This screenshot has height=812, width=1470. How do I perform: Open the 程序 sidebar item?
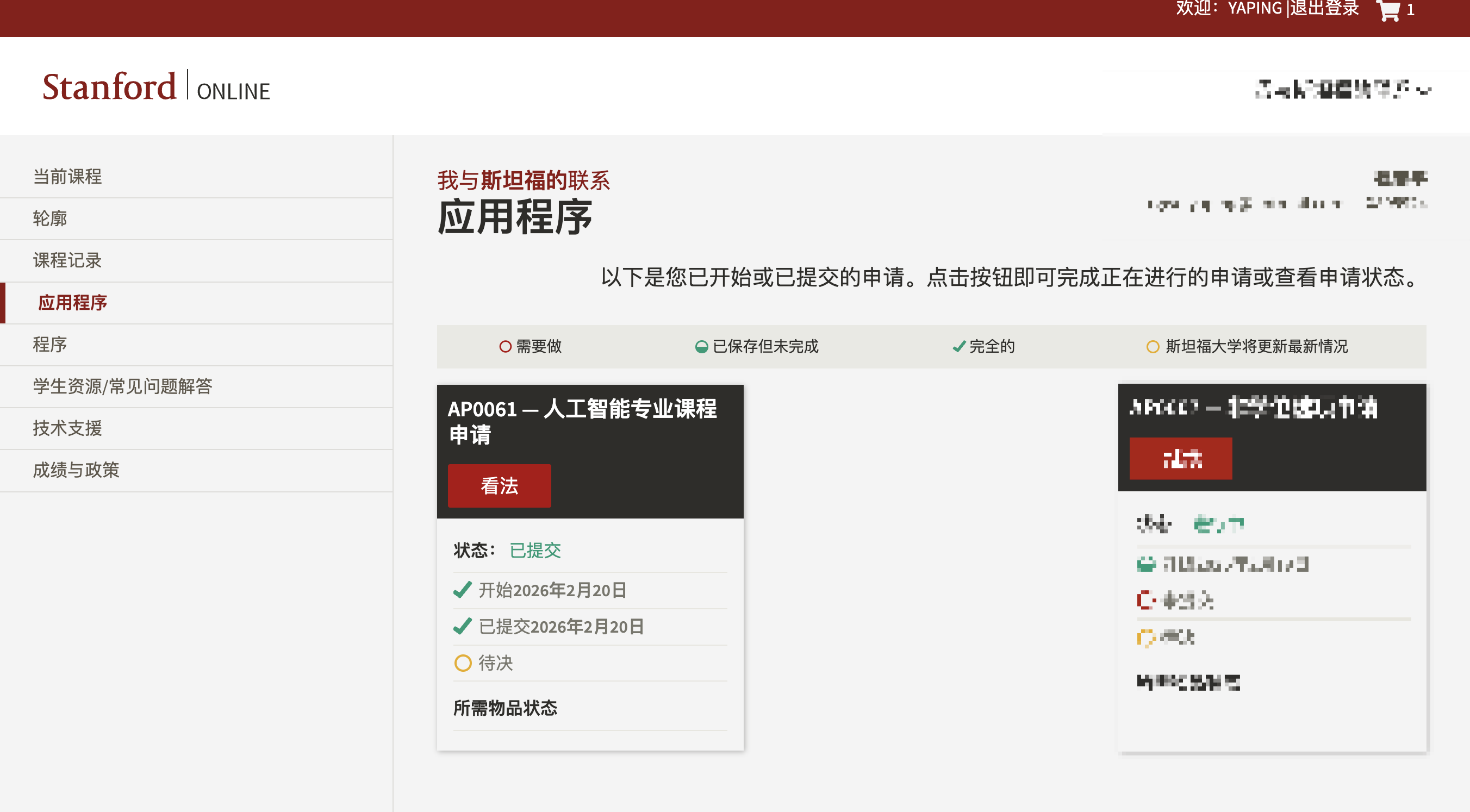click(x=196, y=345)
